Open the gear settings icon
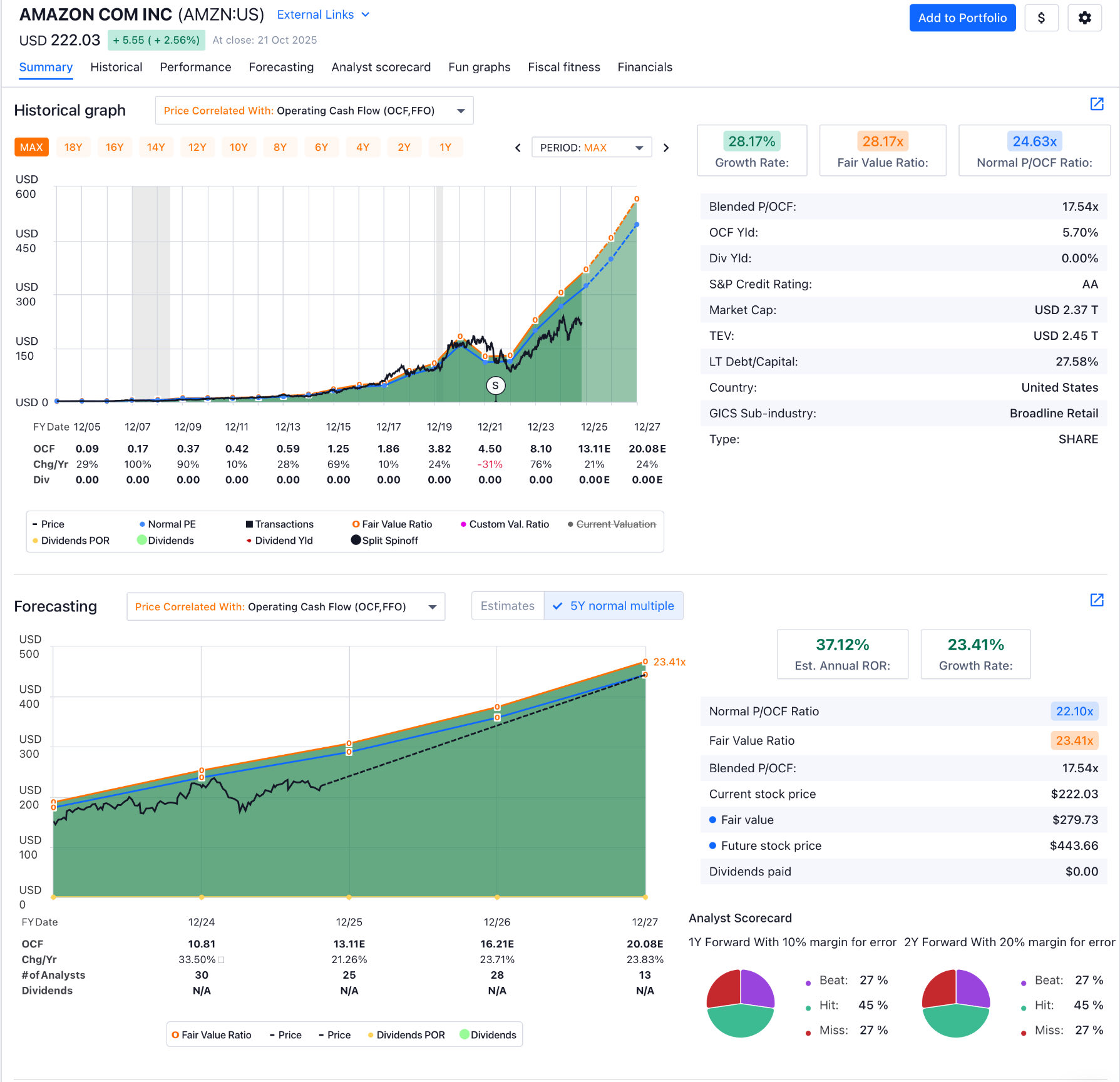Screen dimensions: 1120x1082 [x=1084, y=18]
